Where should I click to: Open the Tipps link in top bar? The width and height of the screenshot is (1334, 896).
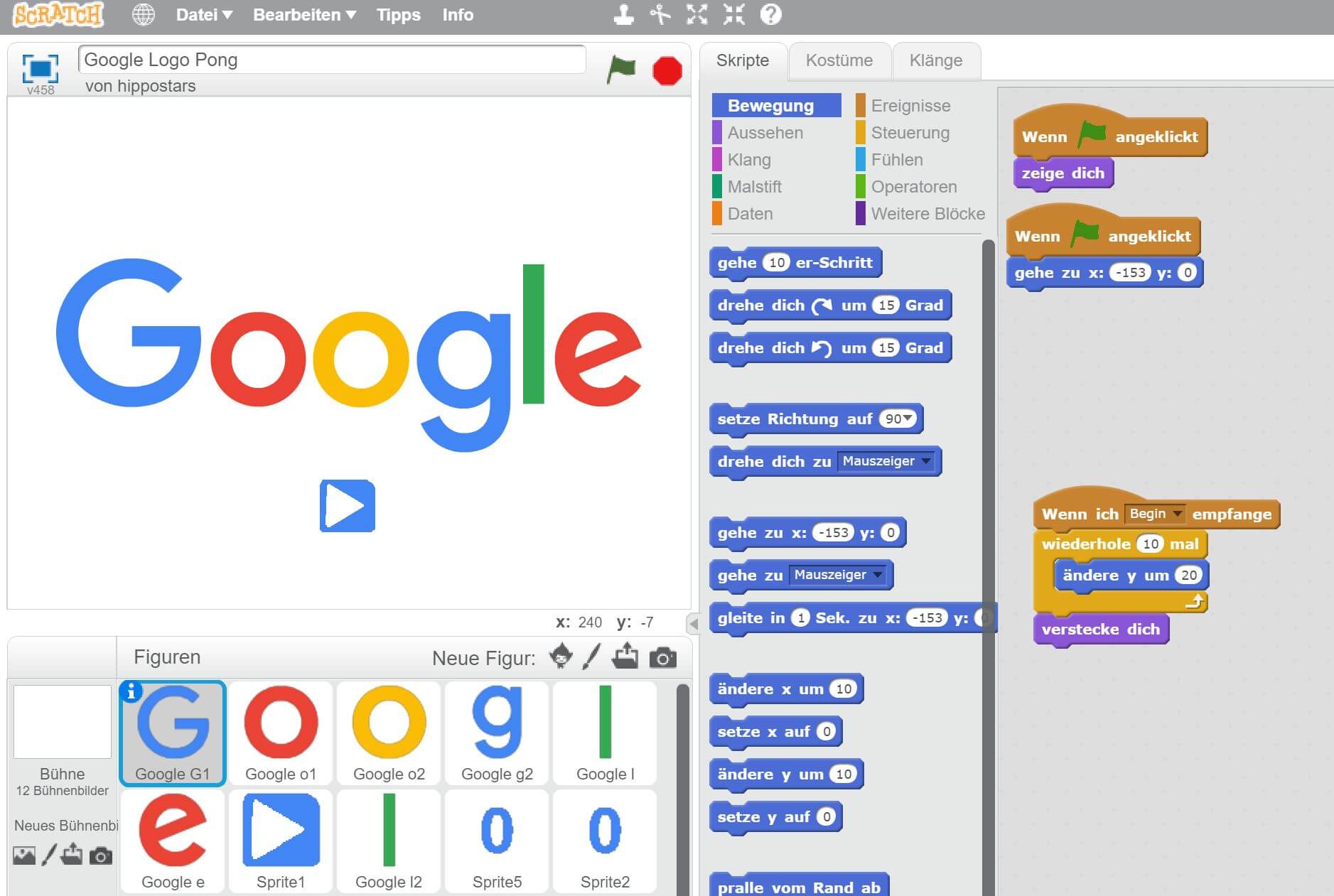pyautogui.click(x=398, y=15)
